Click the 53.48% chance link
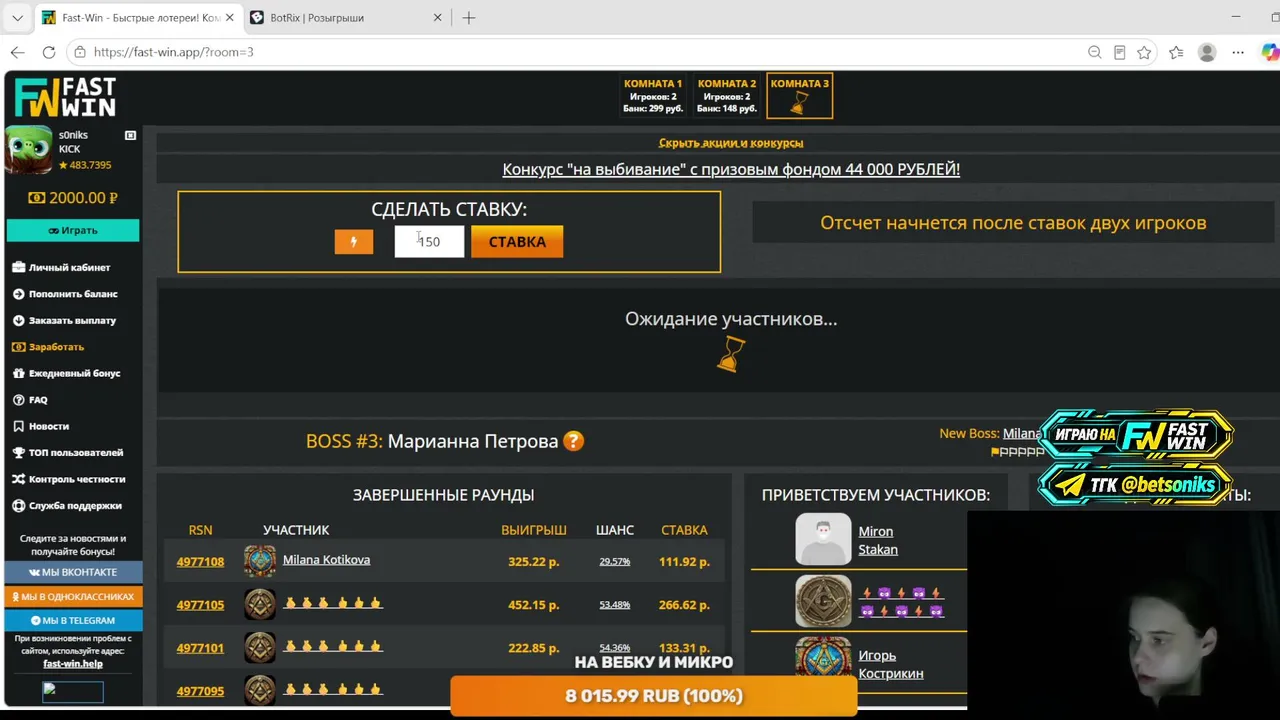The height and width of the screenshot is (720, 1280). (614, 605)
